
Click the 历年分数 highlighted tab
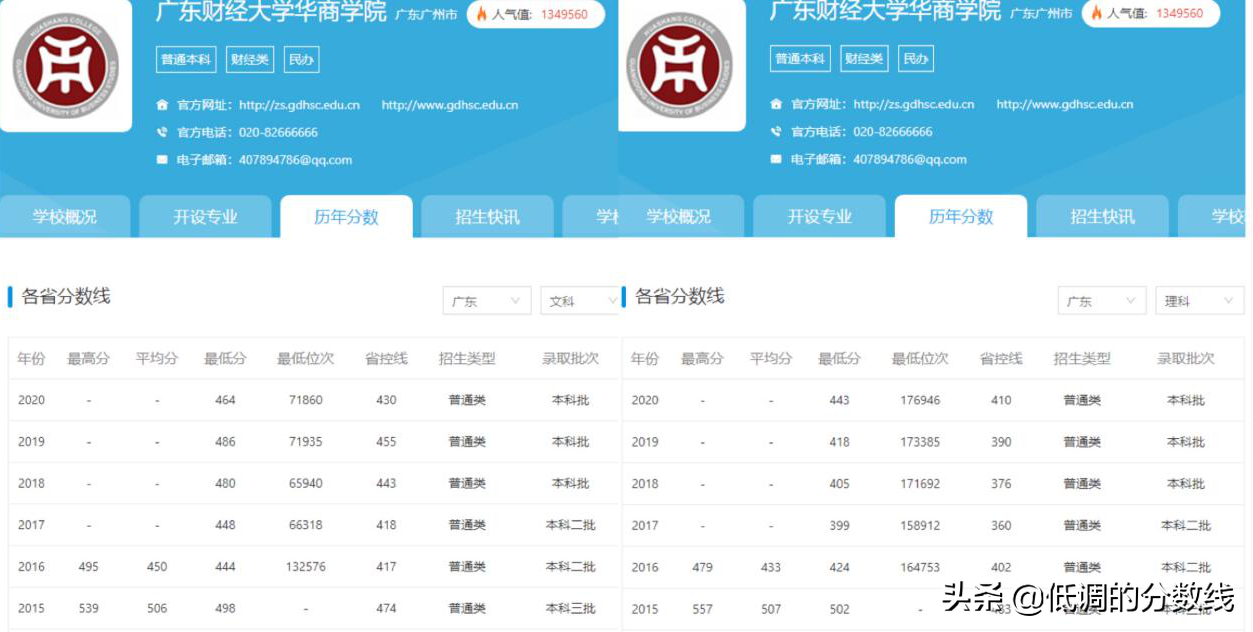pyautogui.click(x=347, y=216)
